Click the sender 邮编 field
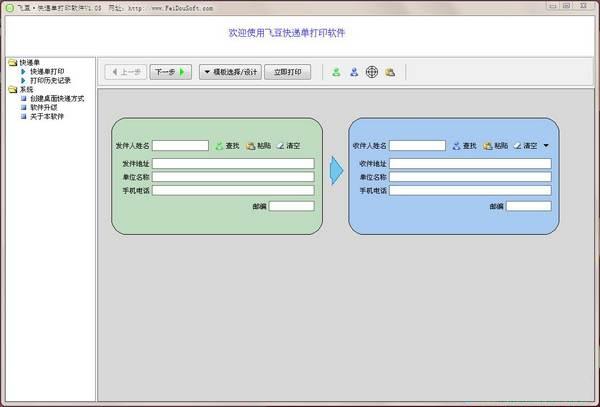The width and height of the screenshot is (600, 407). [x=292, y=206]
